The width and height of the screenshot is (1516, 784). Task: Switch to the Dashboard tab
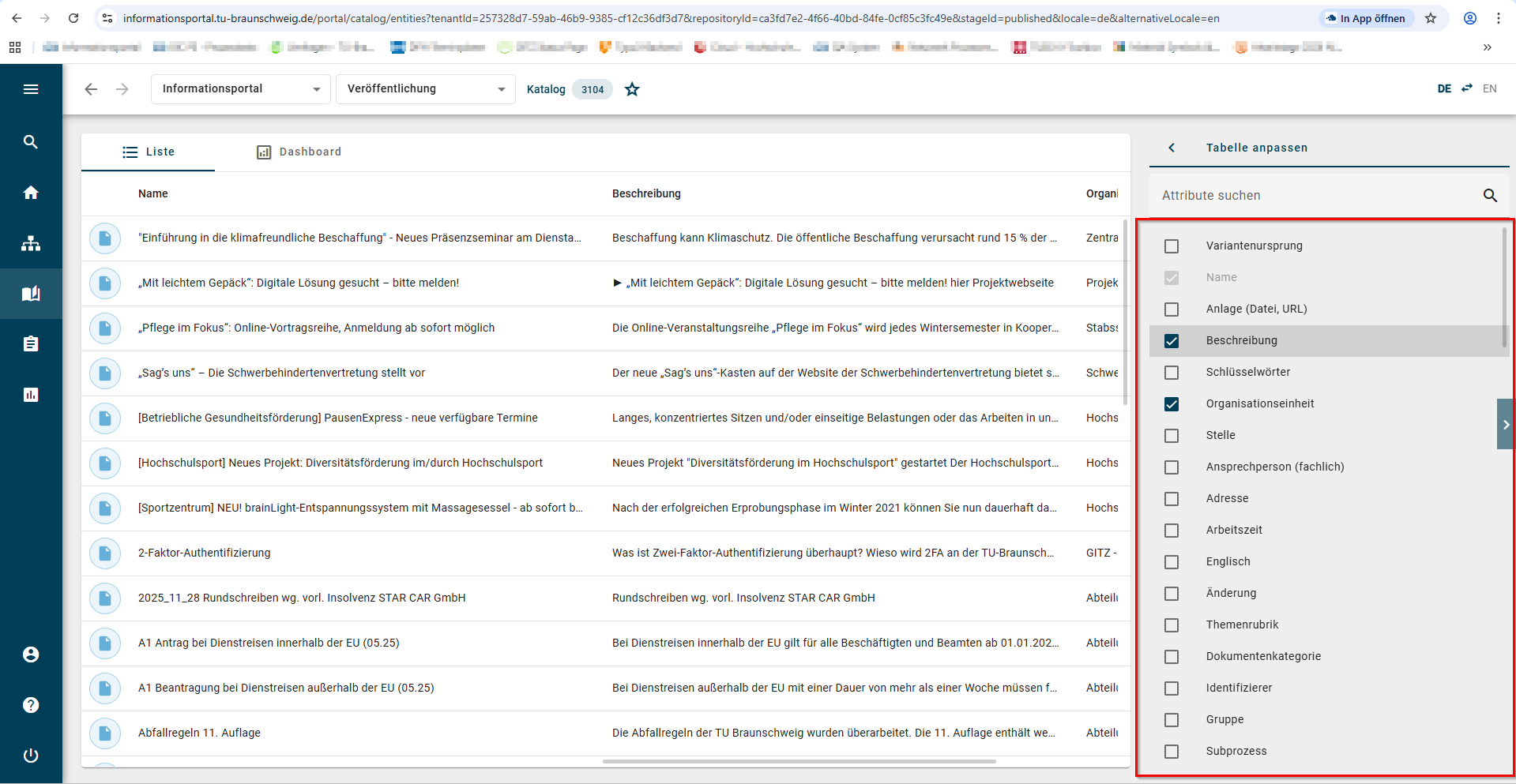tap(299, 152)
